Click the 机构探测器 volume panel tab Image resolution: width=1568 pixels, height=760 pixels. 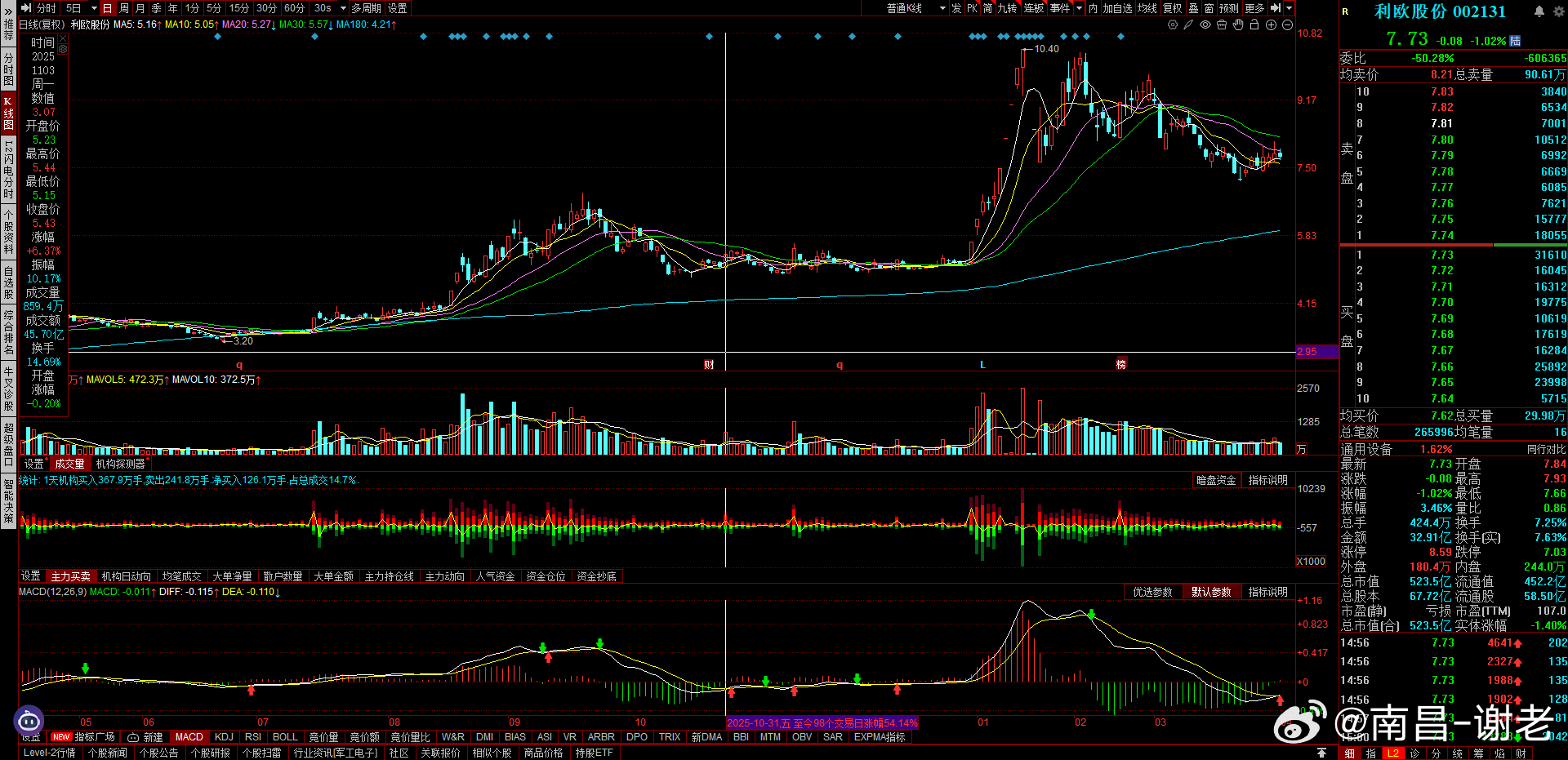click(120, 464)
